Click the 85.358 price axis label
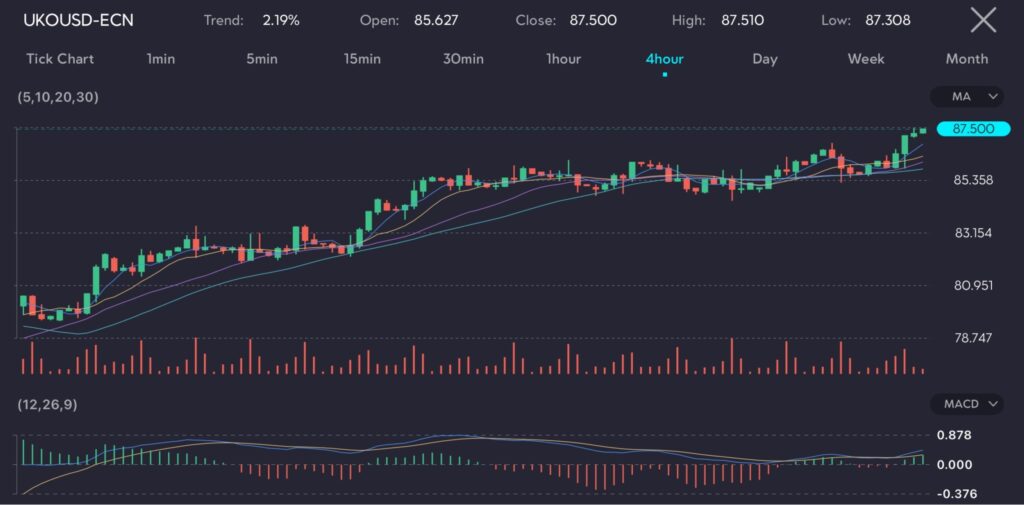 click(973, 180)
